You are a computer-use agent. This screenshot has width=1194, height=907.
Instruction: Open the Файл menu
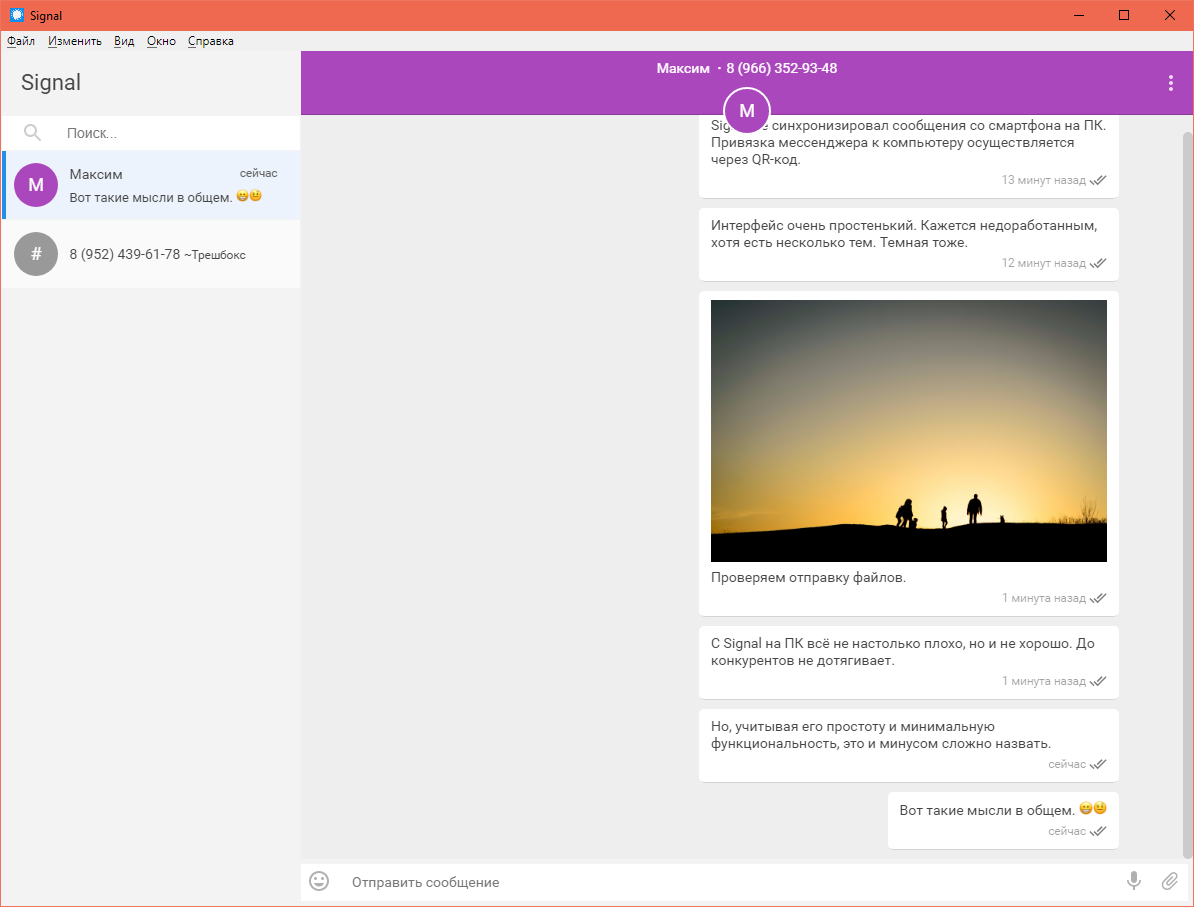click(21, 41)
